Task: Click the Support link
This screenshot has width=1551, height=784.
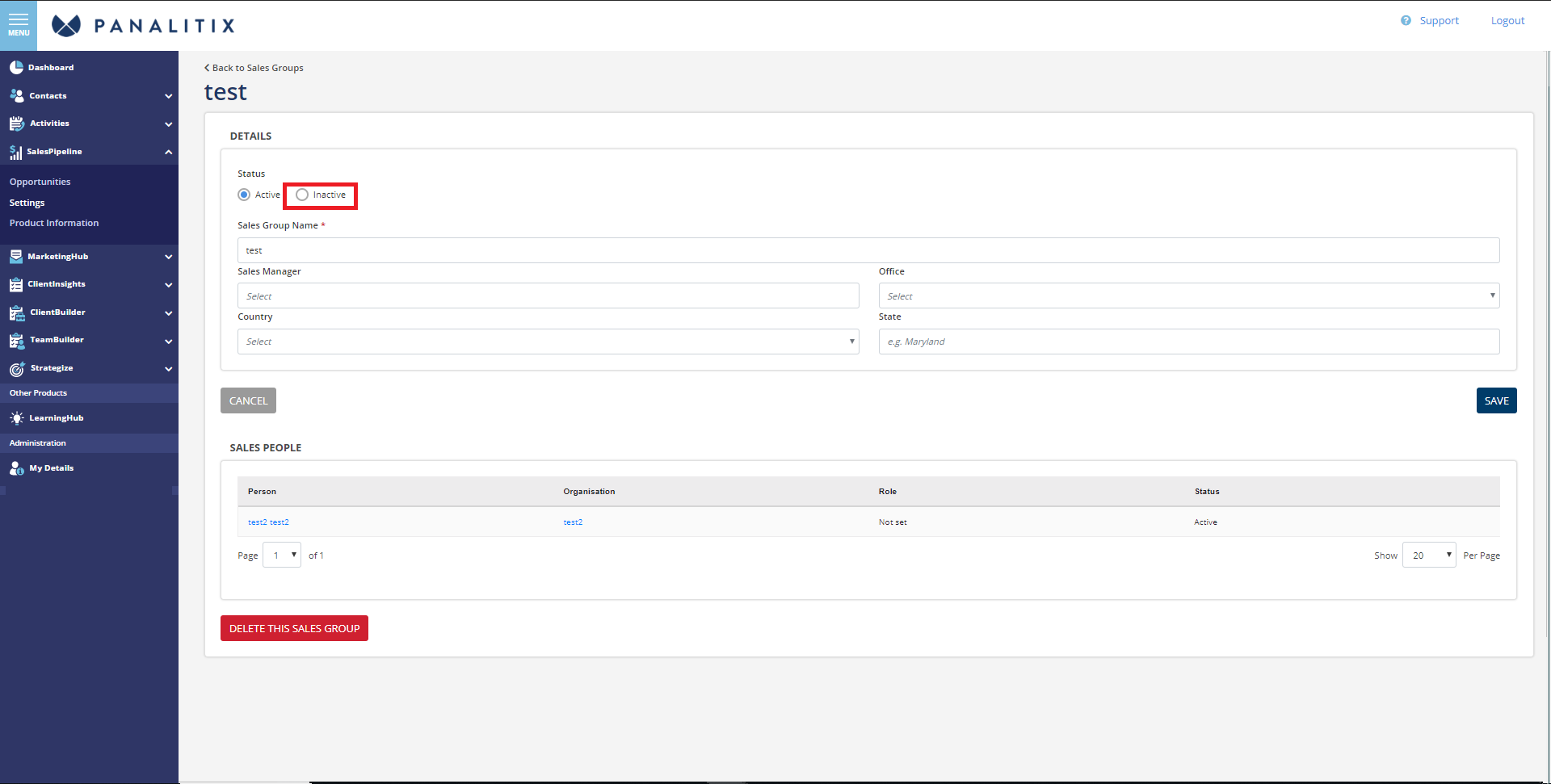Action: point(1439,20)
